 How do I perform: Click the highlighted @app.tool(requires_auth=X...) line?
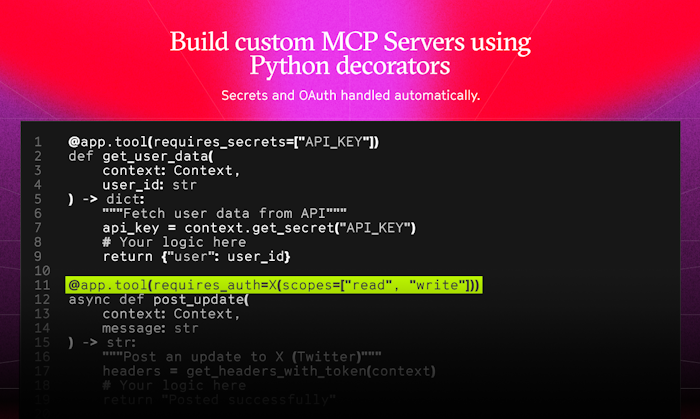pos(274,285)
